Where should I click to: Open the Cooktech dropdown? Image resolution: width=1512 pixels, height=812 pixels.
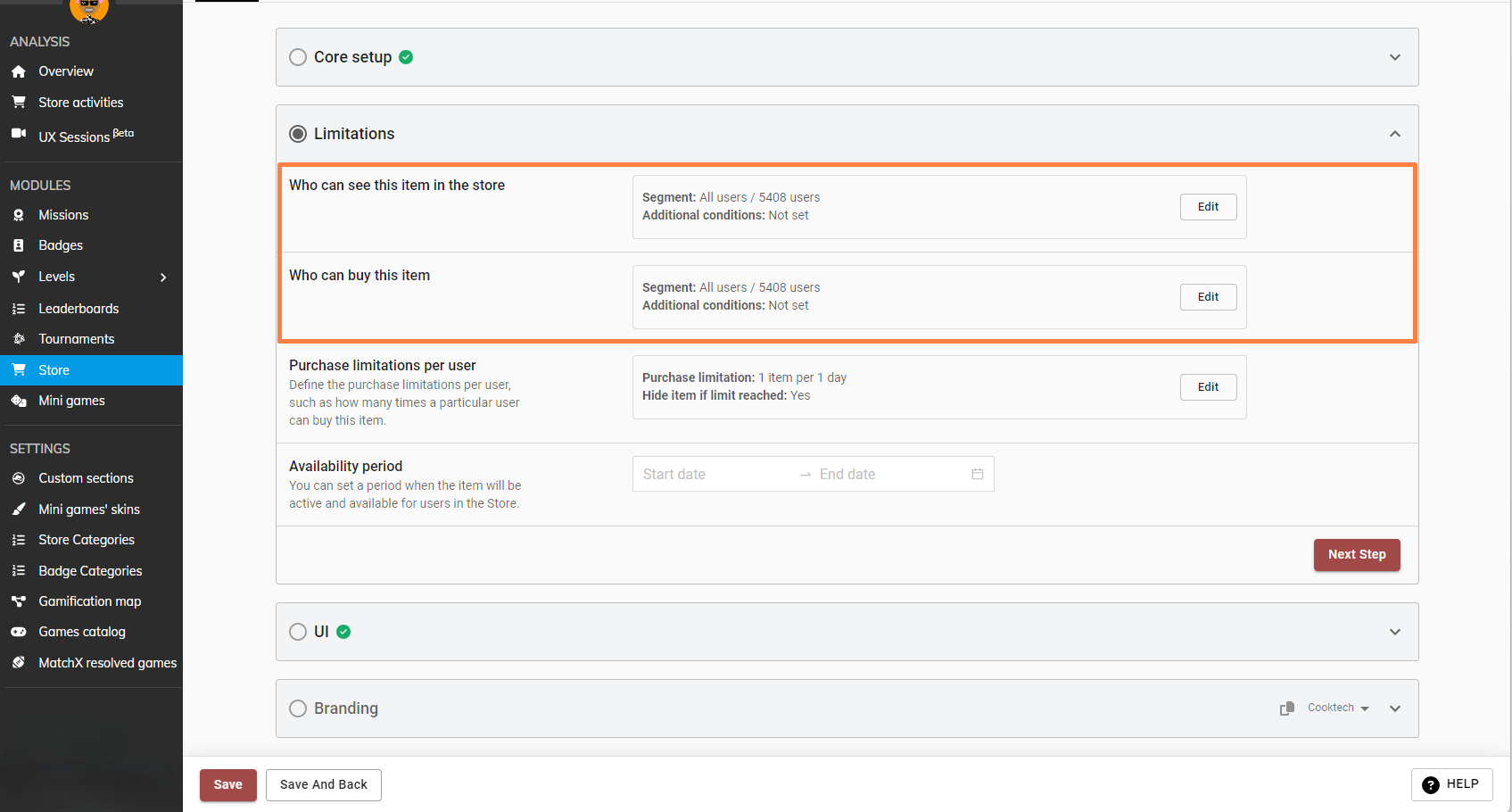tap(1338, 708)
